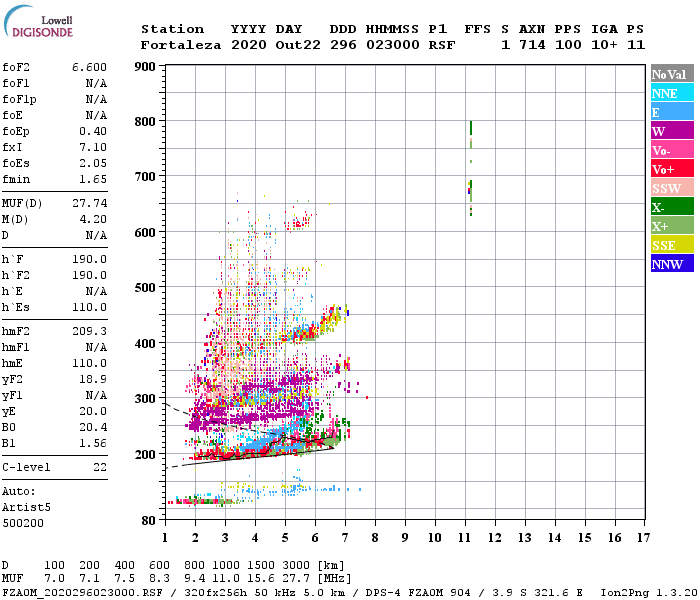Click the 900 km height axis label
The image size is (700, 600).
145,67
